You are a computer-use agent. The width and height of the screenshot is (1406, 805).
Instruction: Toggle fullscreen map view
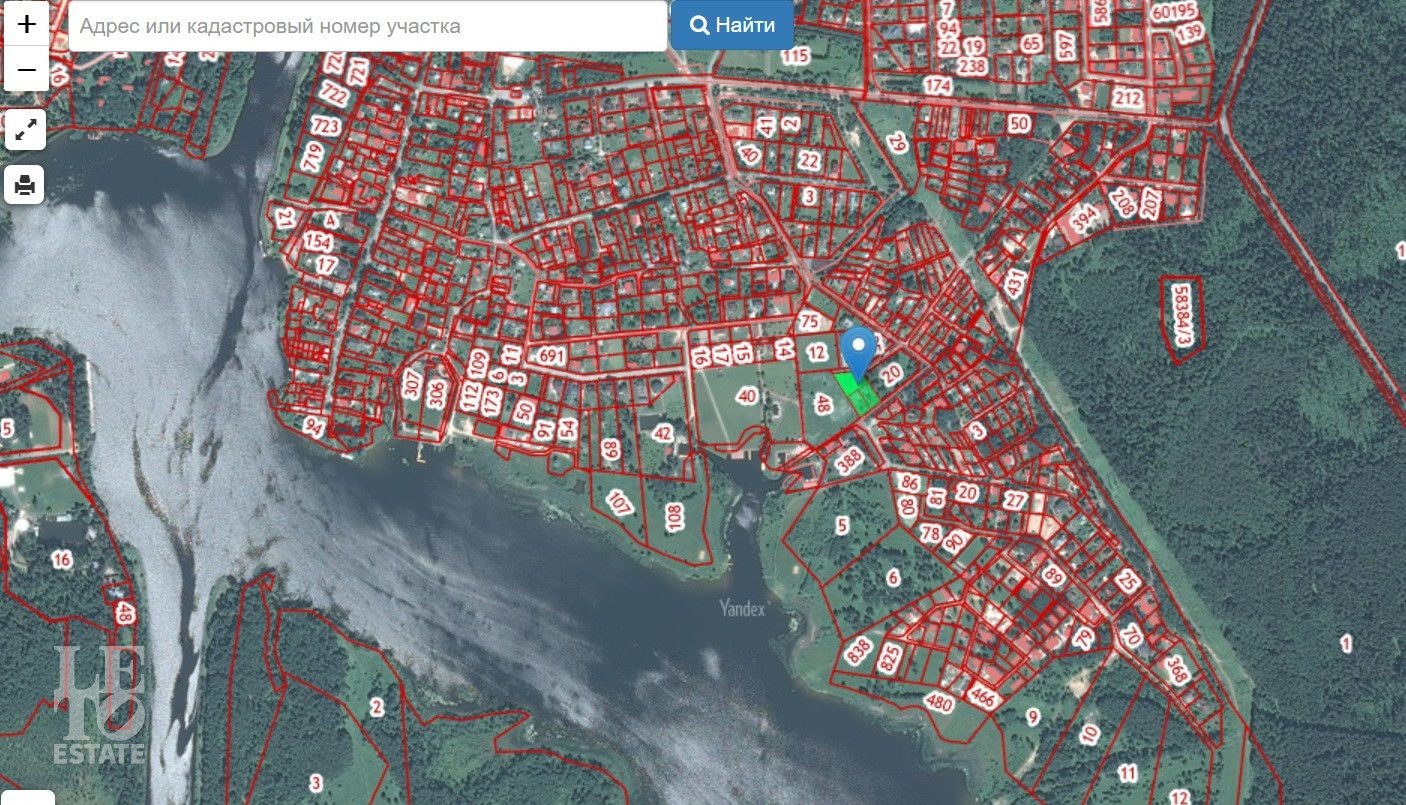[26, 129]
